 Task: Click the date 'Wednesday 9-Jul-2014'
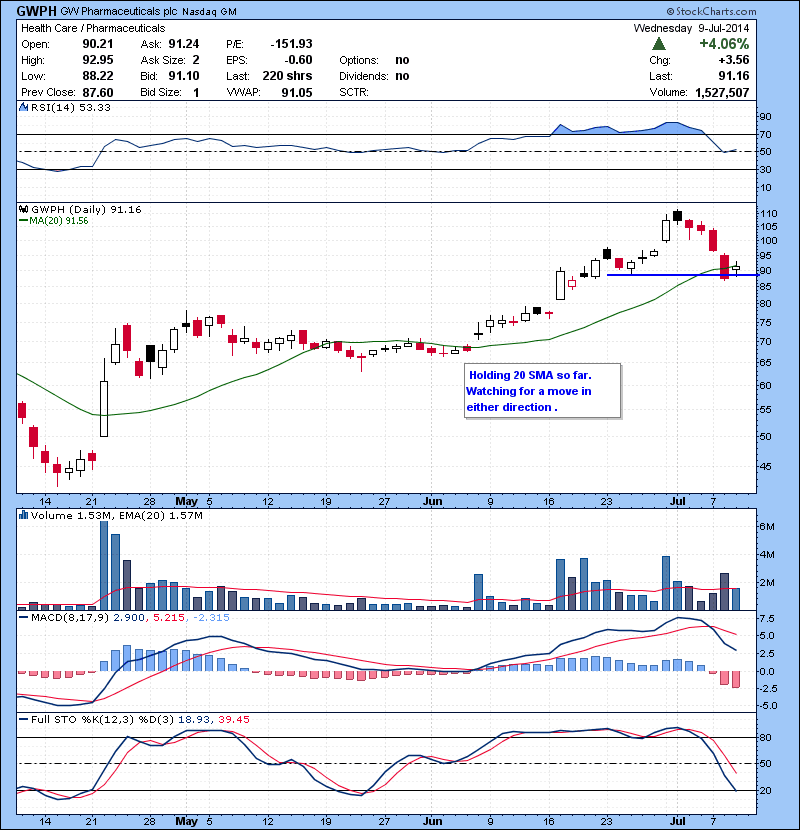[691, 28]
